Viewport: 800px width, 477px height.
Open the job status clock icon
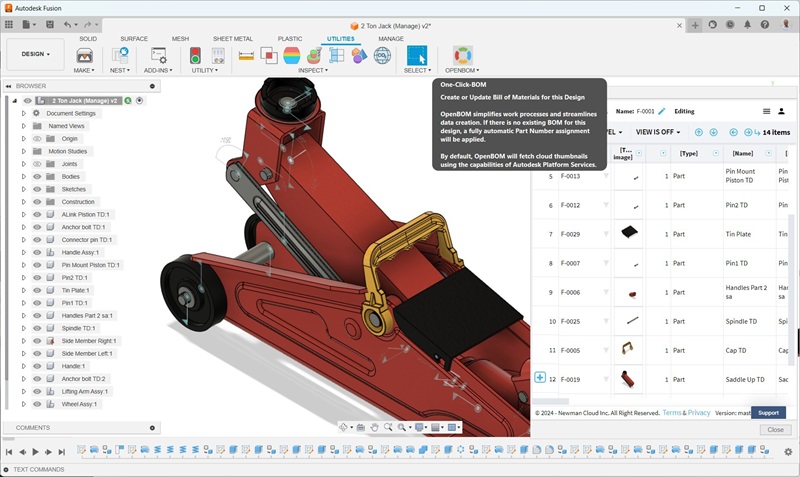(x=730, y=24)
